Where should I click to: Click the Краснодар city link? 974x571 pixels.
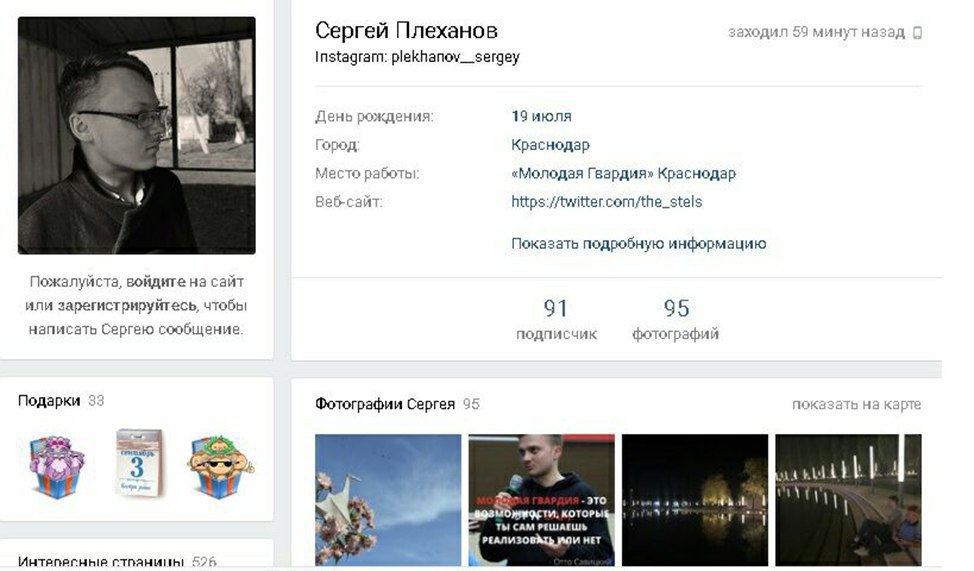[x=550, y=145]
